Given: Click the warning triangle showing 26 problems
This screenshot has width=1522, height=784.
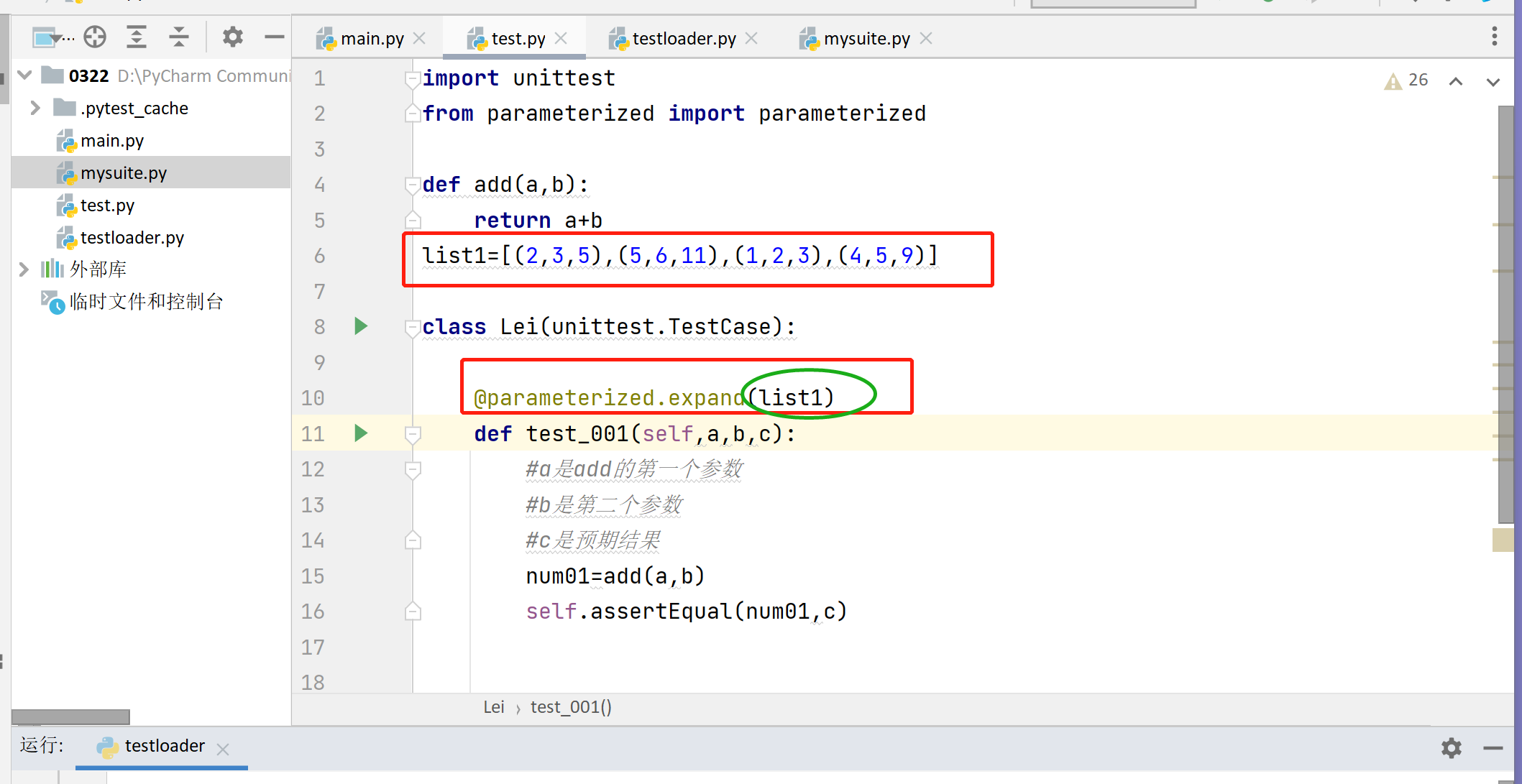Looking at the screenshot, I should (x=1393, y=80).
